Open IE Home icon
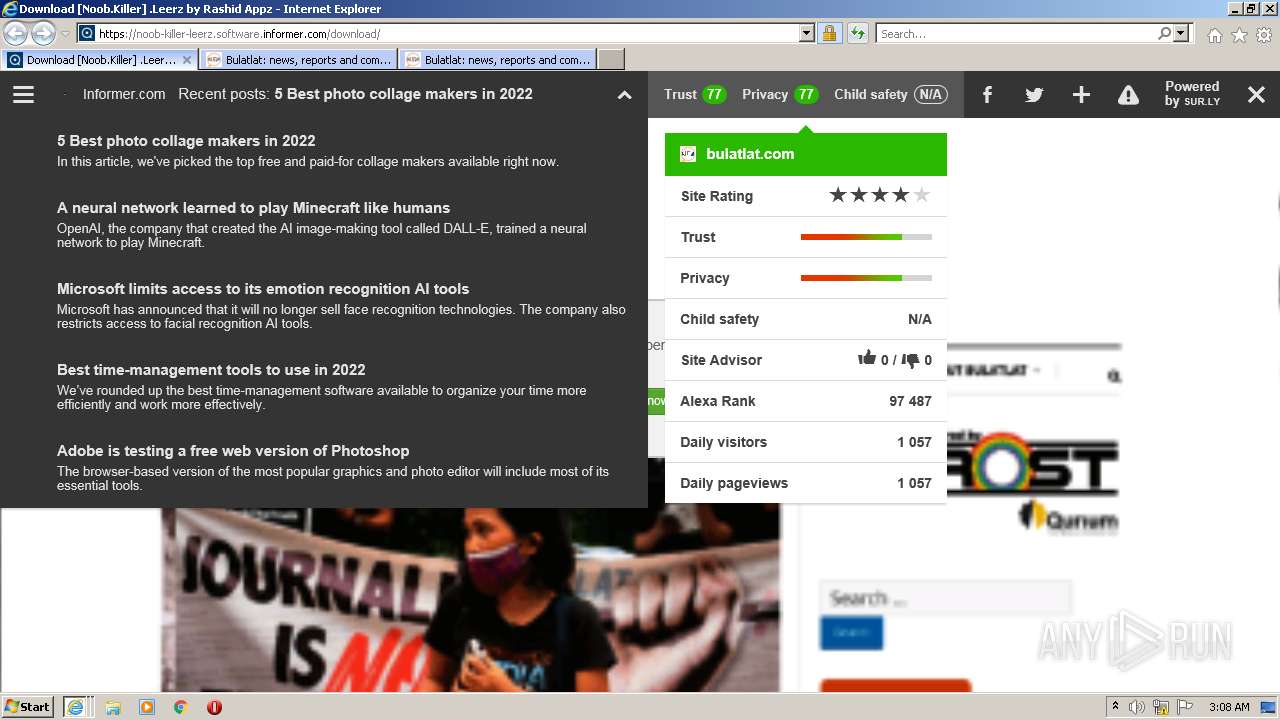 point(1214,35)
